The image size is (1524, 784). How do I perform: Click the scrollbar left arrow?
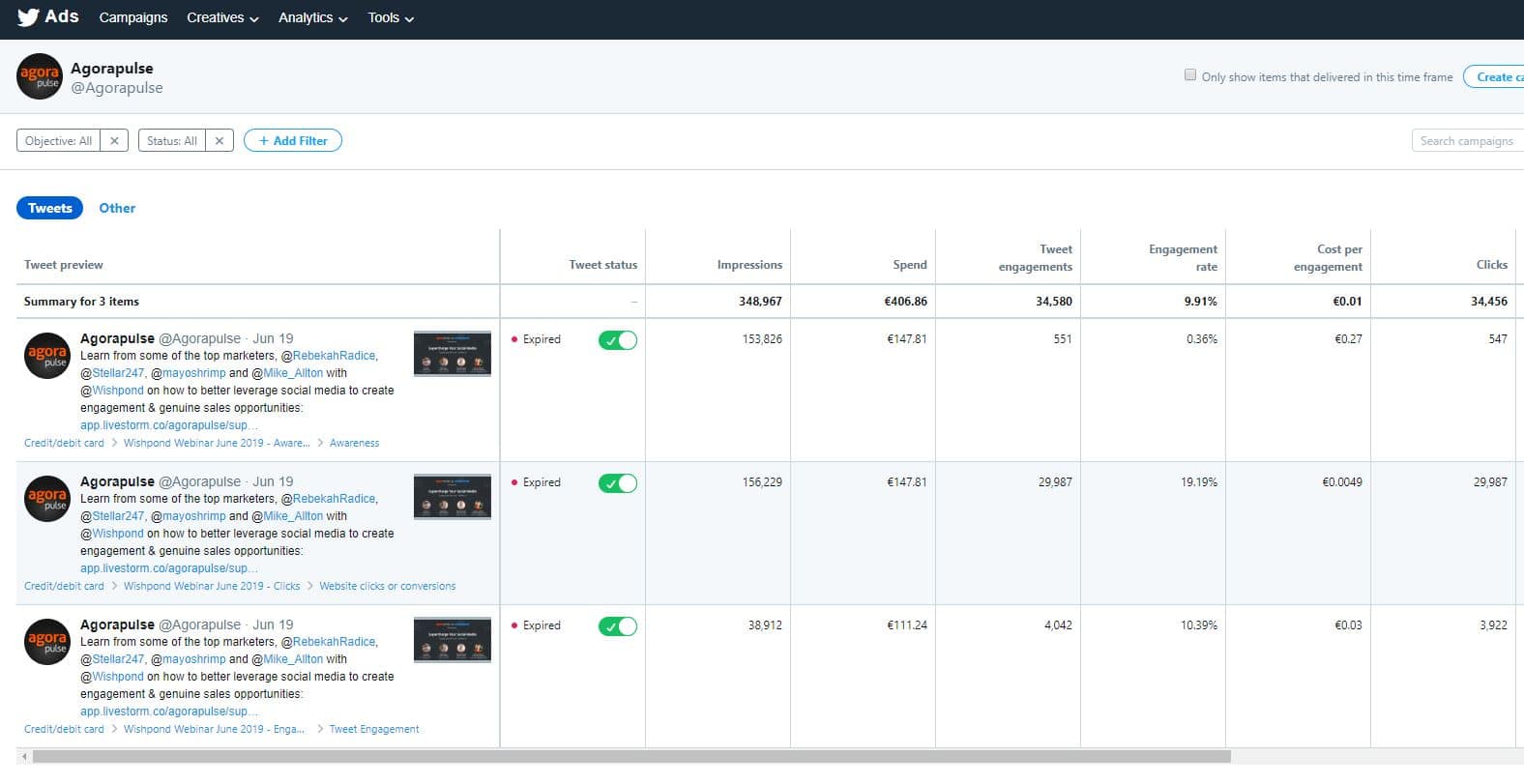point(24,757)
